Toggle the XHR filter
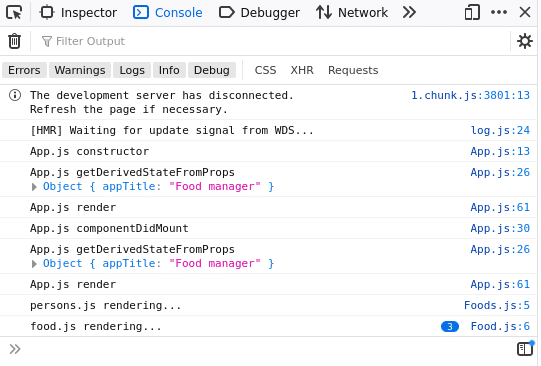This screenshot has width=541, height=366. (302, 70)
